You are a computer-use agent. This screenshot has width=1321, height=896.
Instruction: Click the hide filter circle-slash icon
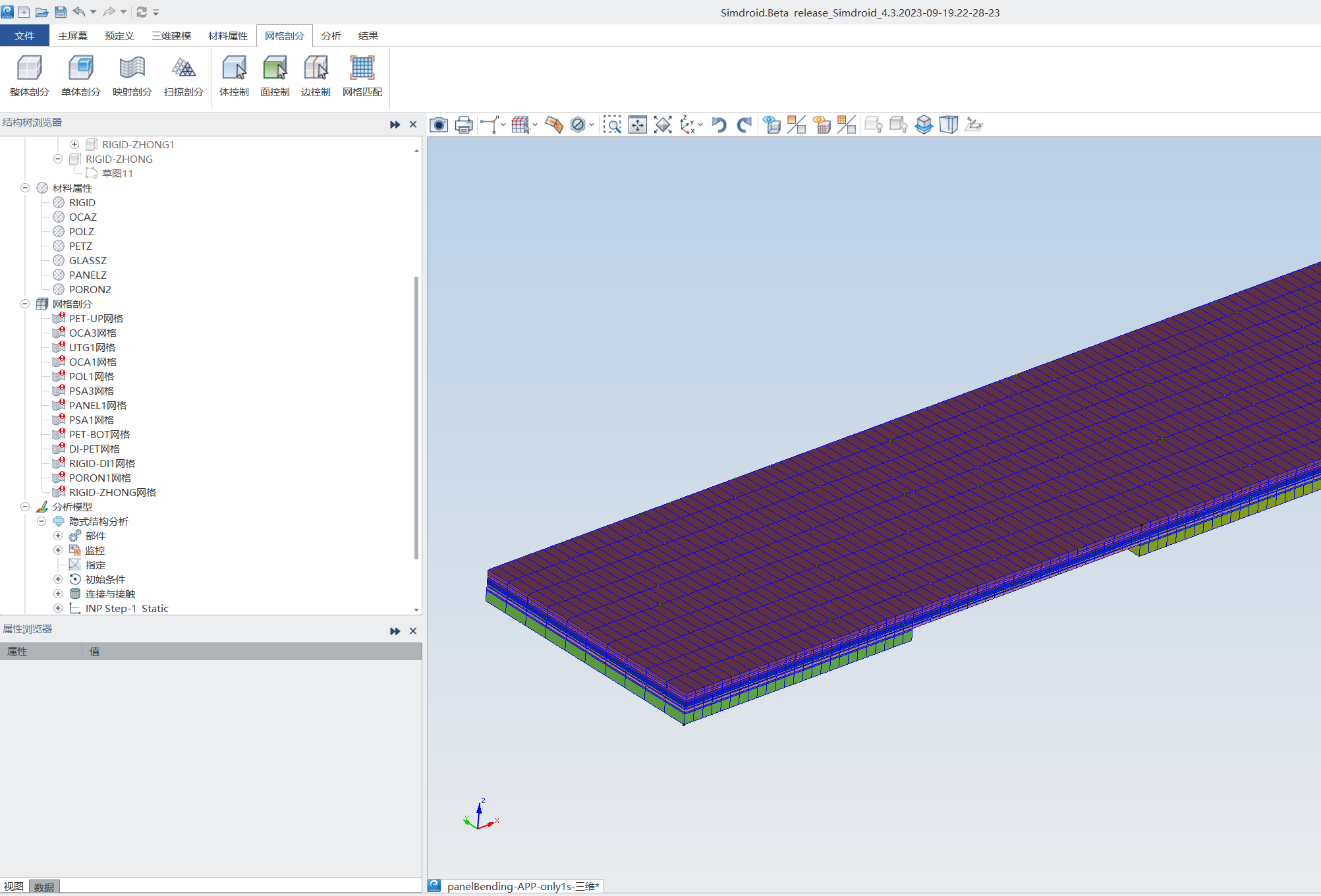pyautogui.click(x=578, y=125)
